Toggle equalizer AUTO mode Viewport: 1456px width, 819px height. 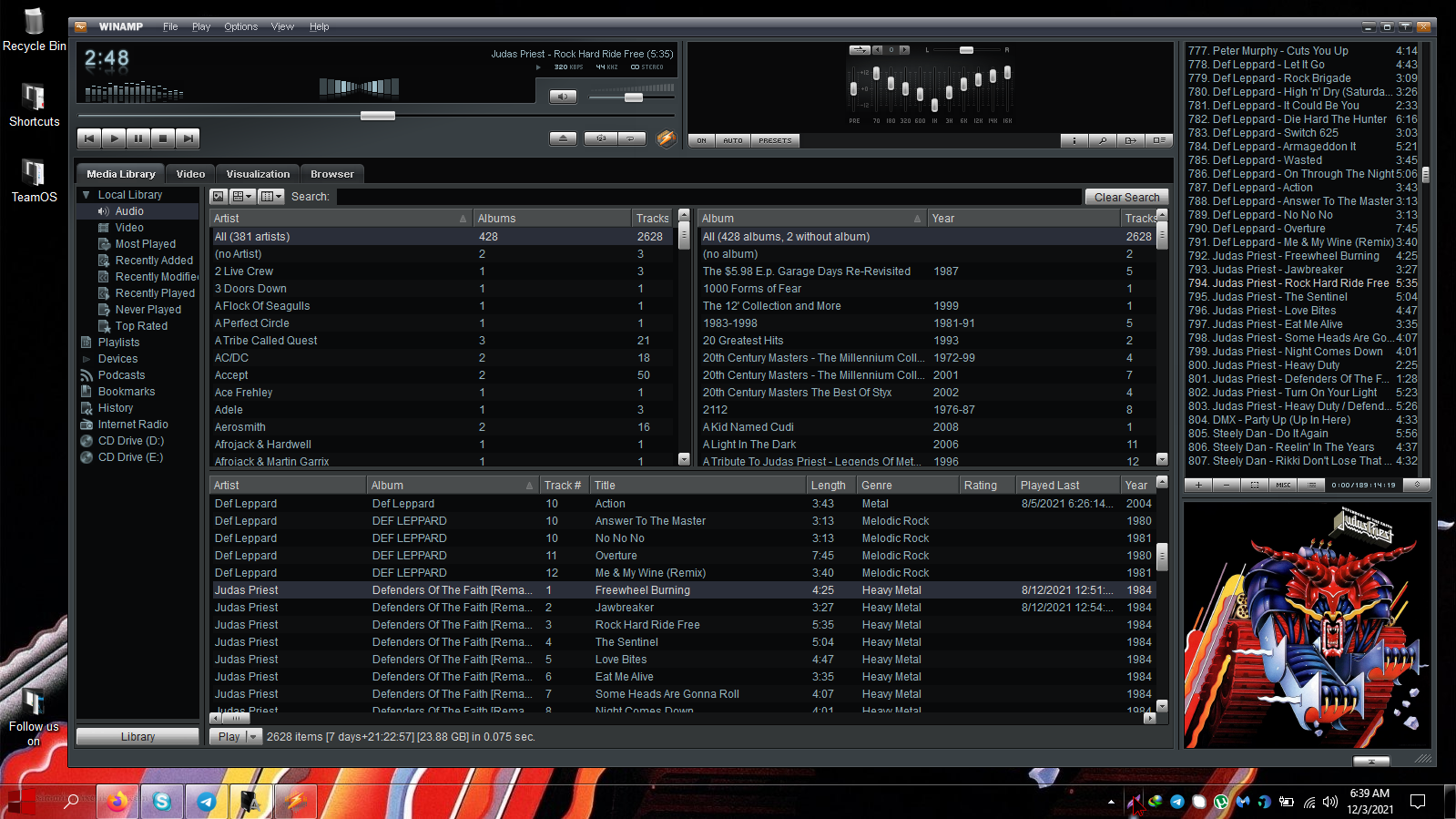[733, 140]
